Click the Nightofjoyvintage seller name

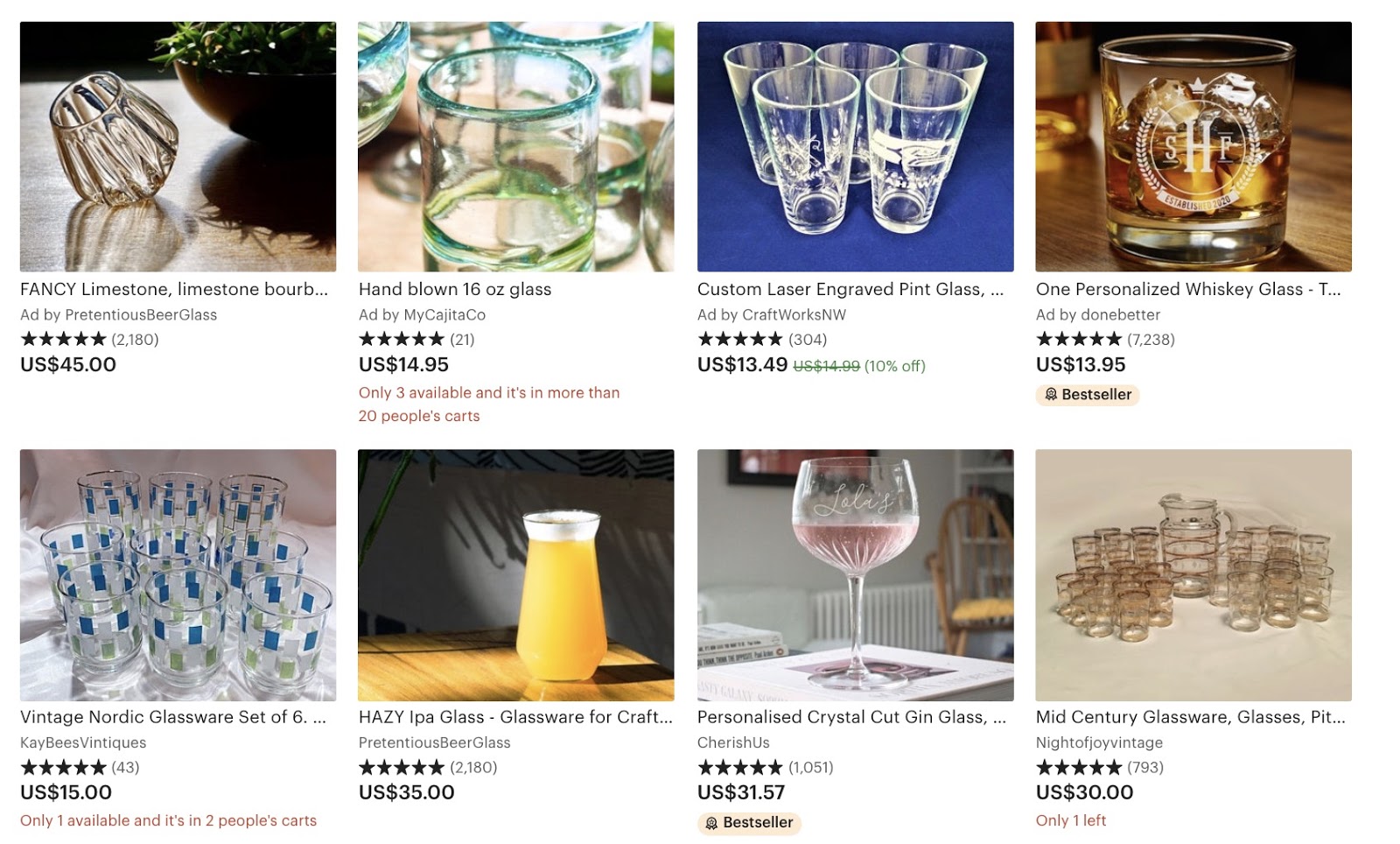tap(1099, 742)
